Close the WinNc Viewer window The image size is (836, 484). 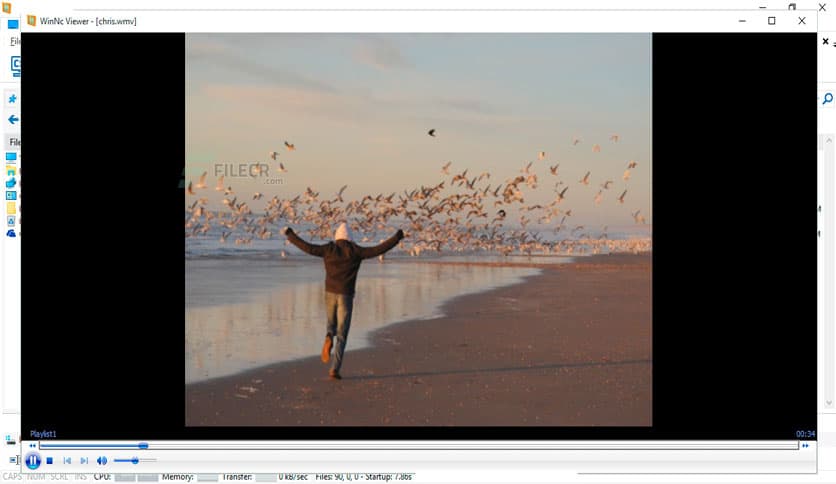click(x=802, y=21)
